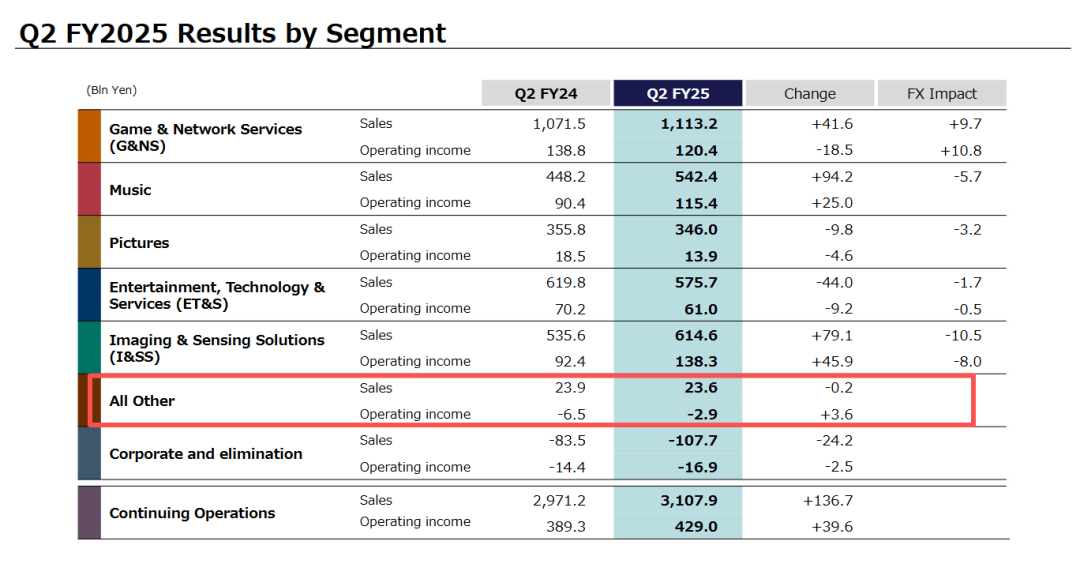Click the (Bln Yen) unit label
Viewport: 1080px width, 564px height.
[112, 91]
